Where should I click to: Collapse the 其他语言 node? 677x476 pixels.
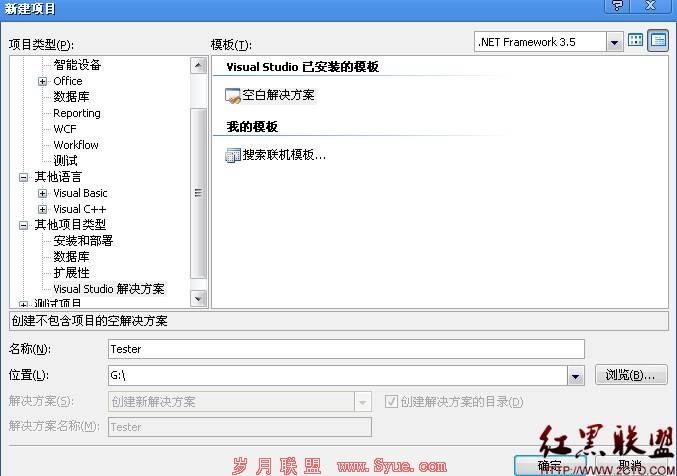(x=24, y=177)
